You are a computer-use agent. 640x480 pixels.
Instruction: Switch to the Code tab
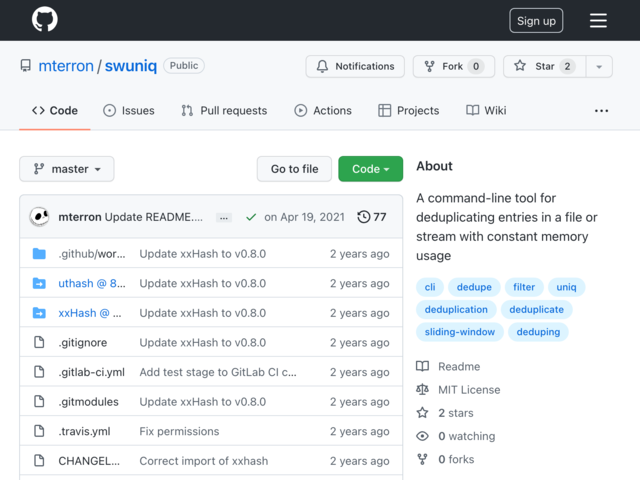(55, 111)
